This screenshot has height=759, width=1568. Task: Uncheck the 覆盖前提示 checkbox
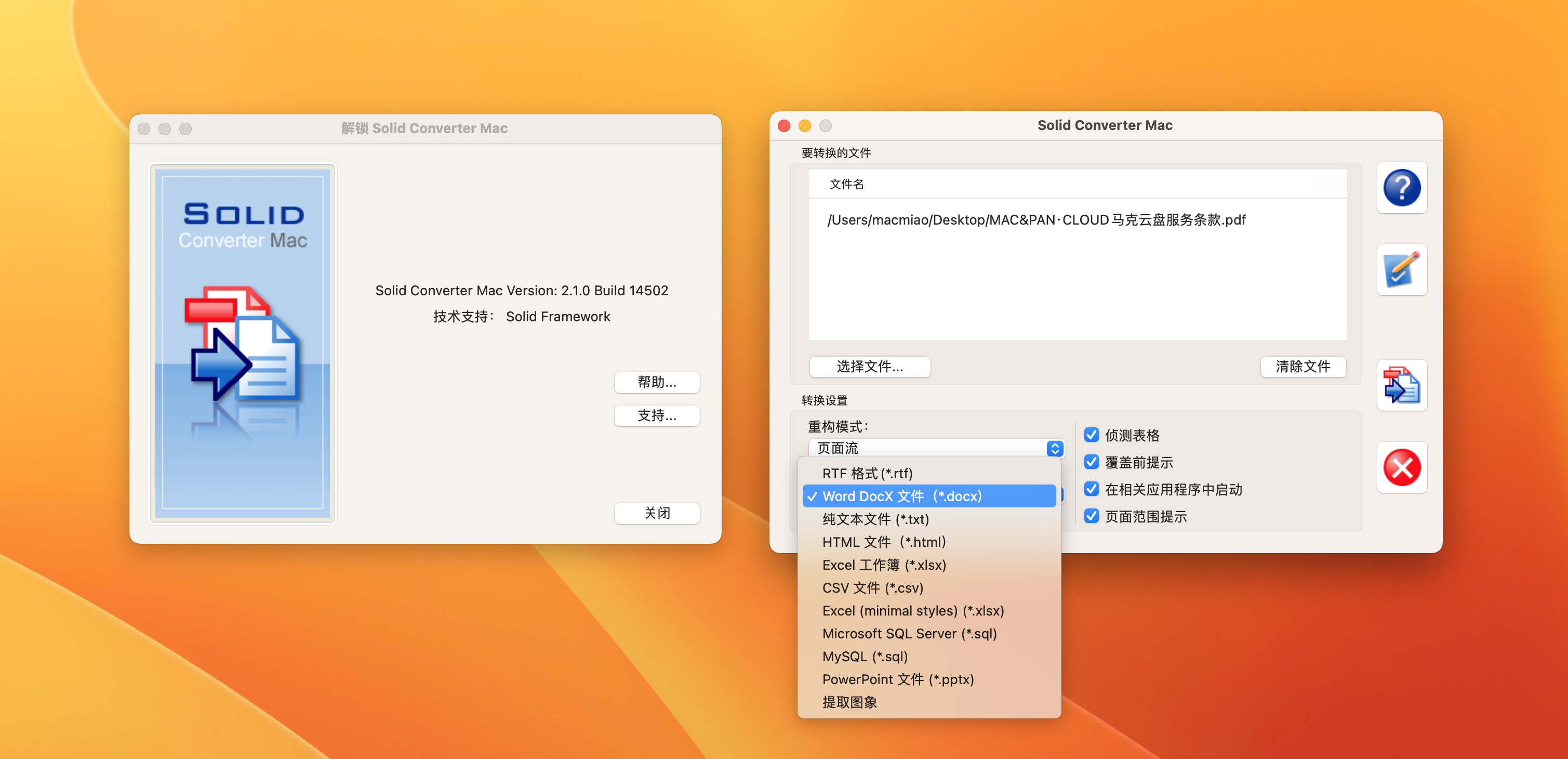1092,462
